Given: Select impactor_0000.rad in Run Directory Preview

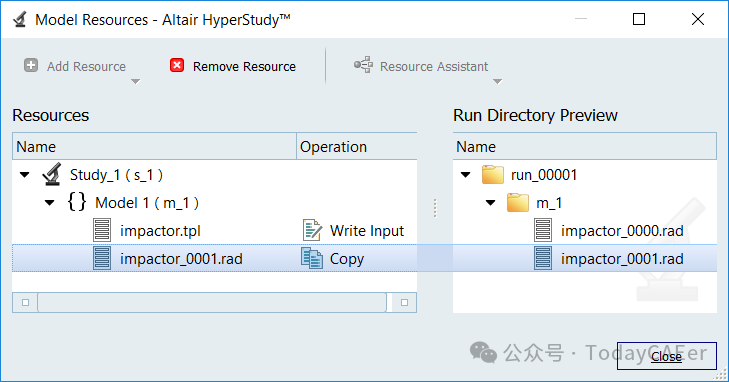Looking at the screenshot, I should 622,231.
